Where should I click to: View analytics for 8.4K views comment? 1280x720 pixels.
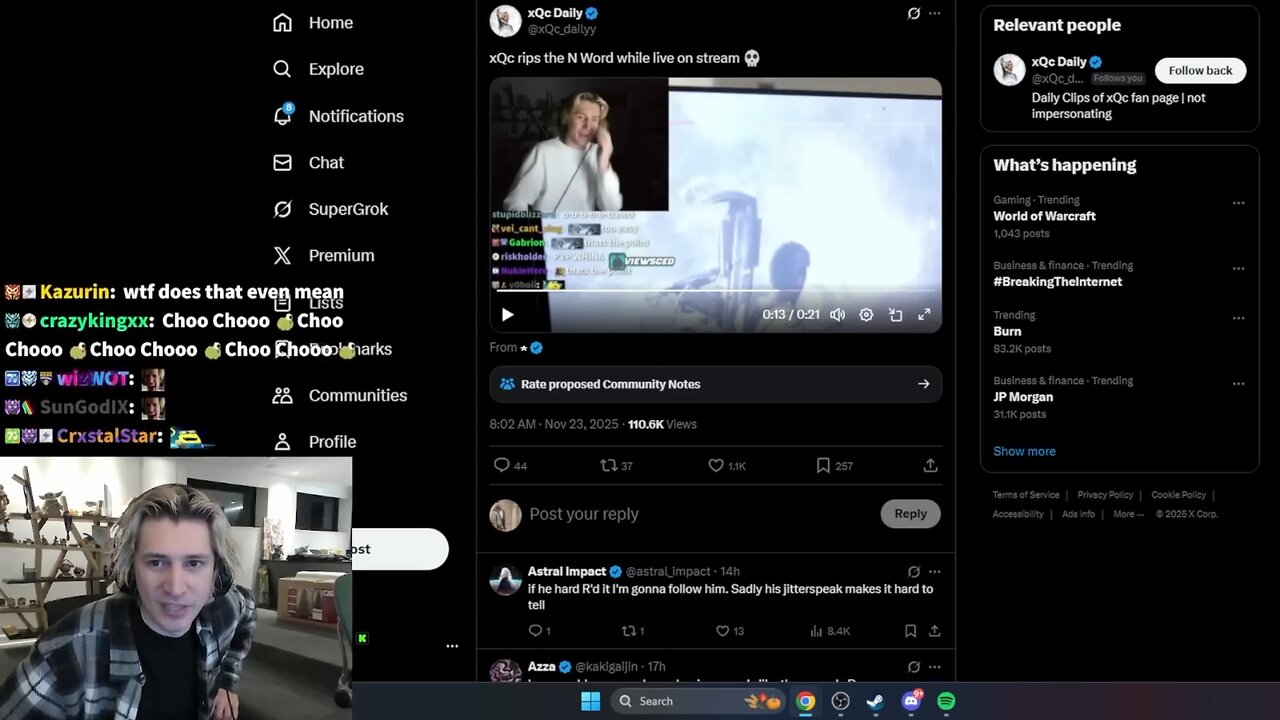[x=829, y=631]
